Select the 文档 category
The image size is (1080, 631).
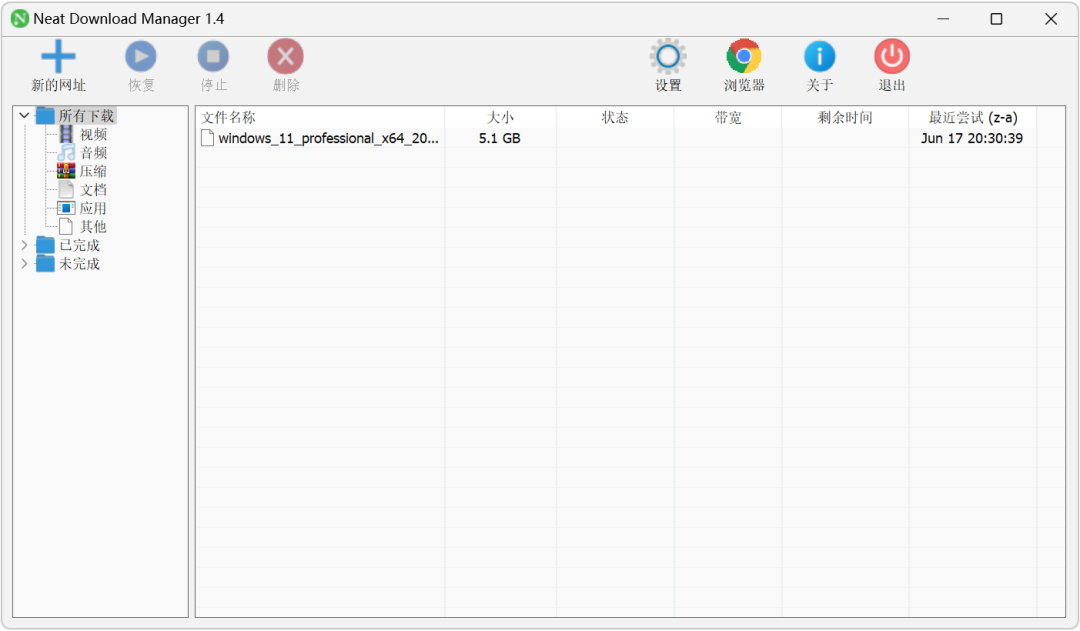coord(93,190)
